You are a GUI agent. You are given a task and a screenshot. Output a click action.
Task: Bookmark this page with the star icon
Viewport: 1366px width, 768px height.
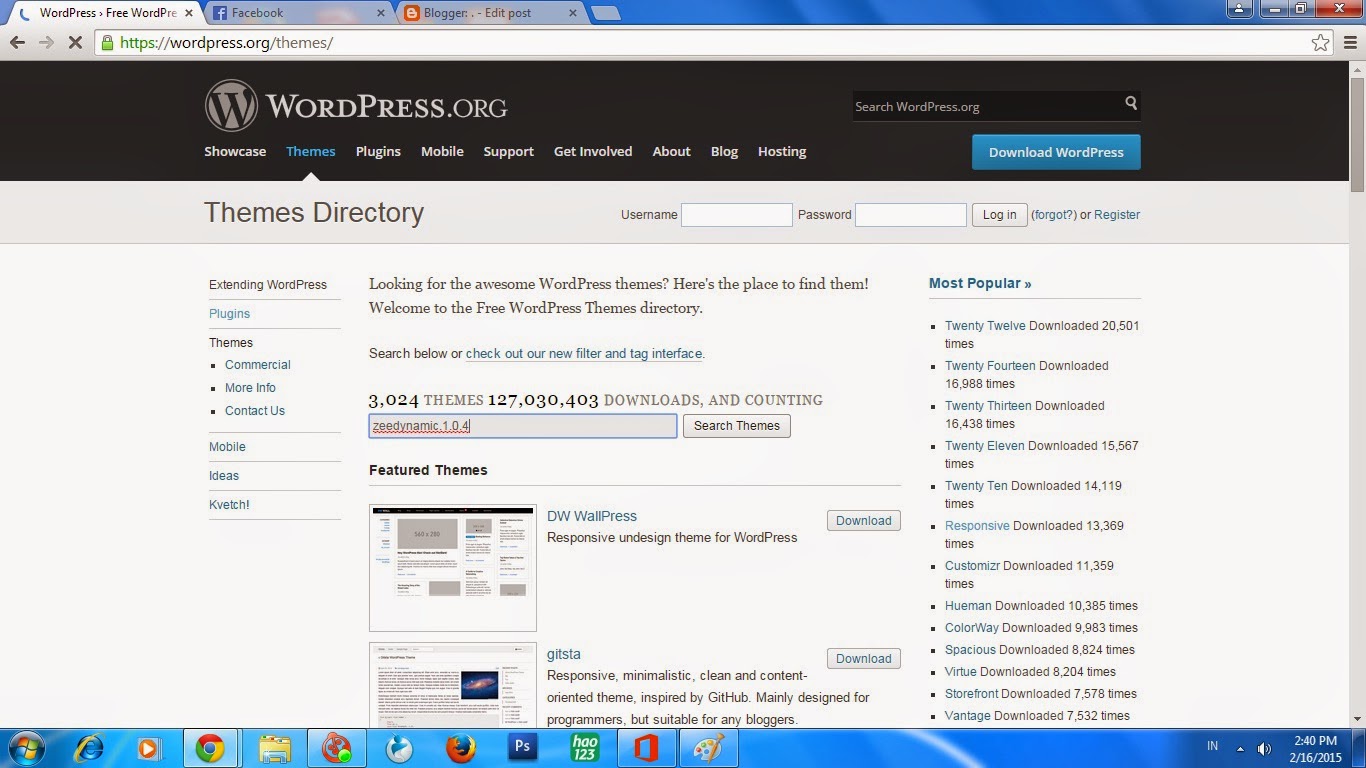(x=1321, y=43)
